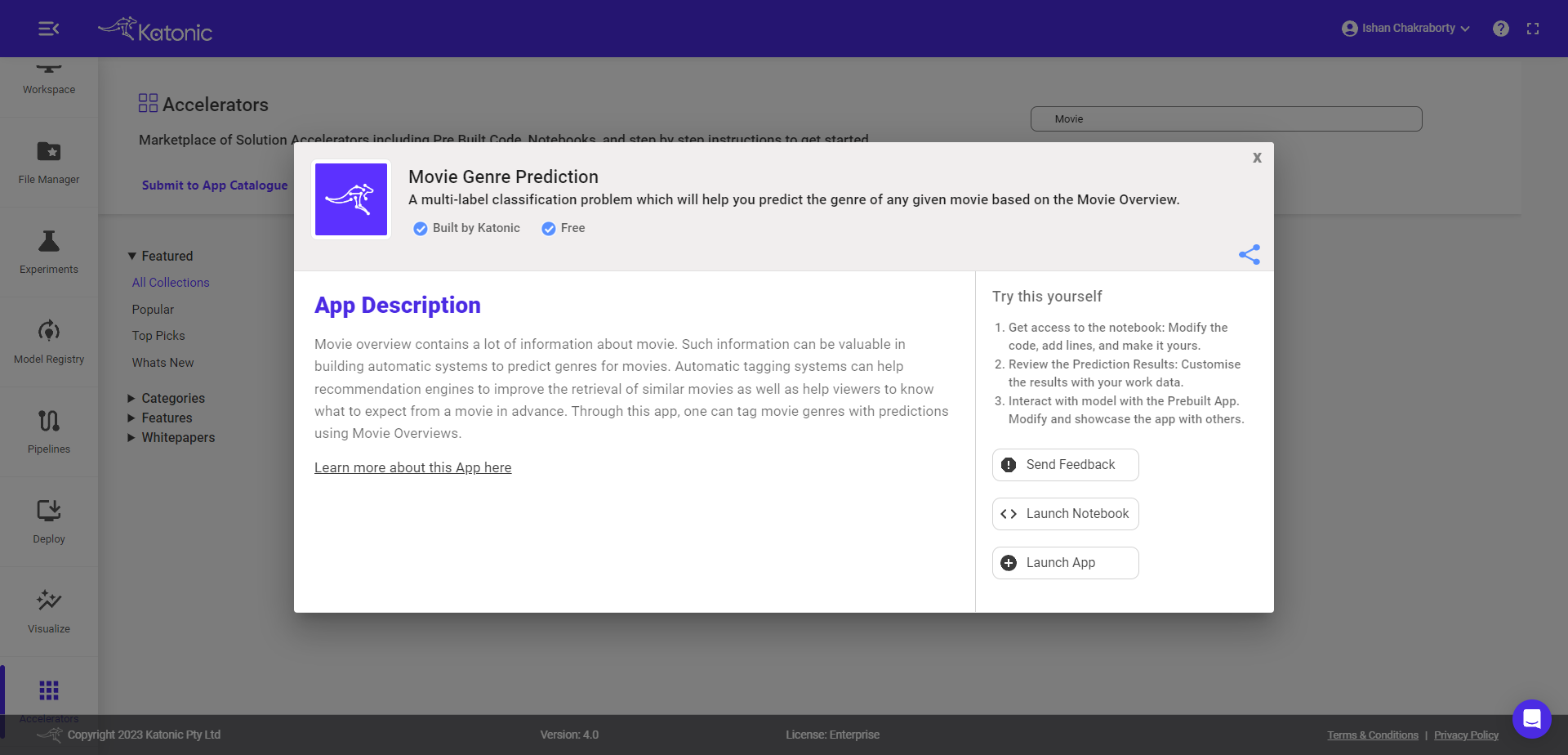
Task: Open Ishan Chakraborty user dropdown
Action: tap(1405, 29)
